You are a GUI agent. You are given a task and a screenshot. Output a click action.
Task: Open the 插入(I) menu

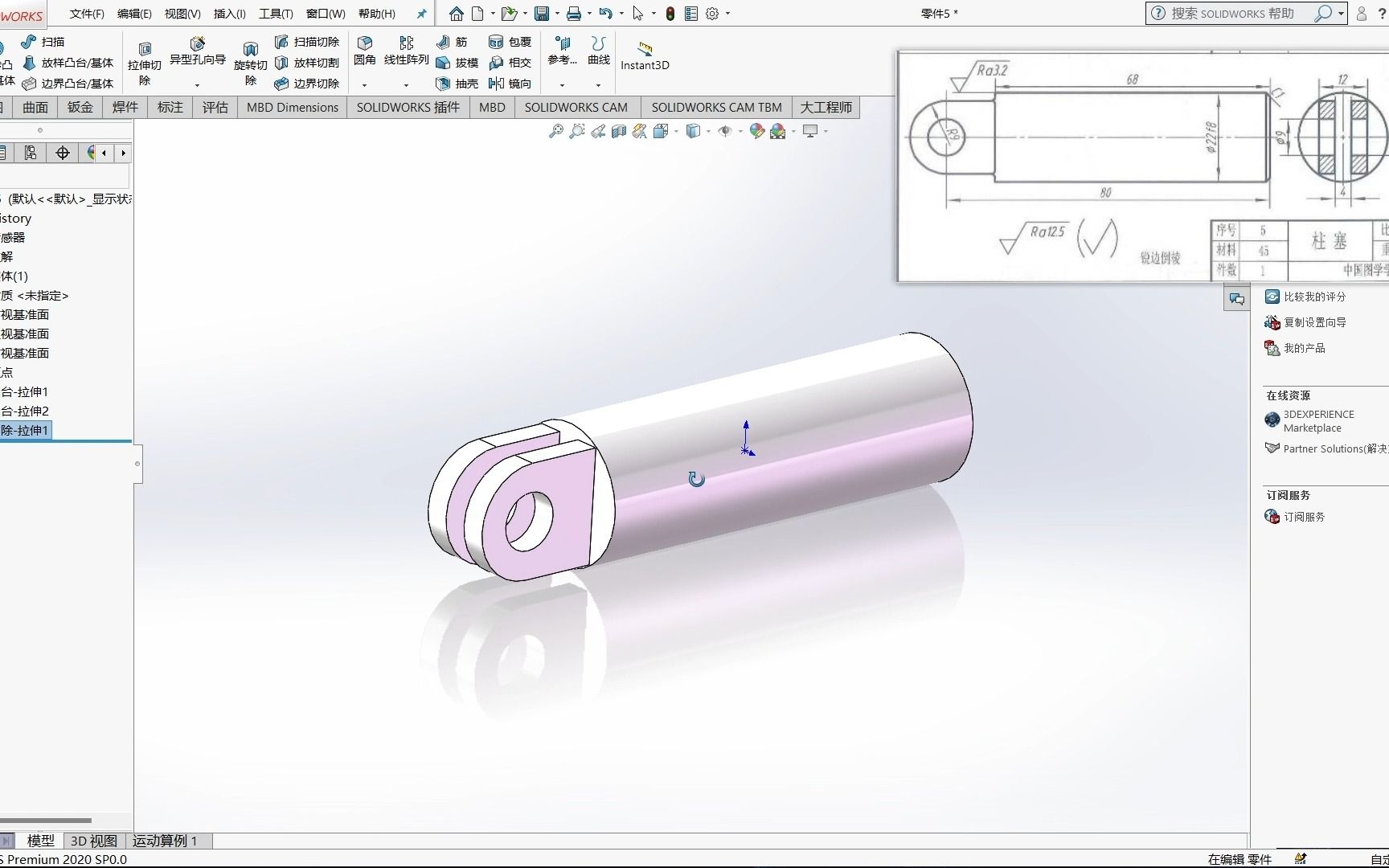pos(230,14)
